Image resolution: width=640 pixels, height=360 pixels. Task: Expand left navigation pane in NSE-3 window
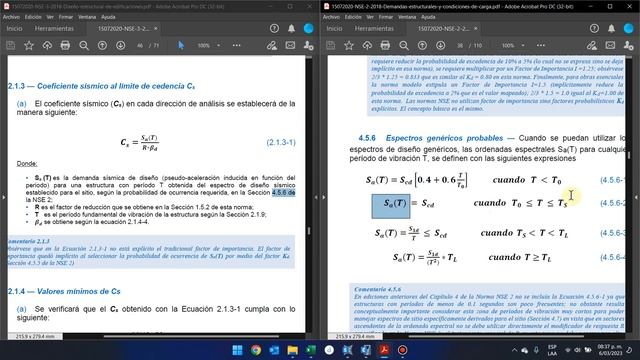click(3, 198)
